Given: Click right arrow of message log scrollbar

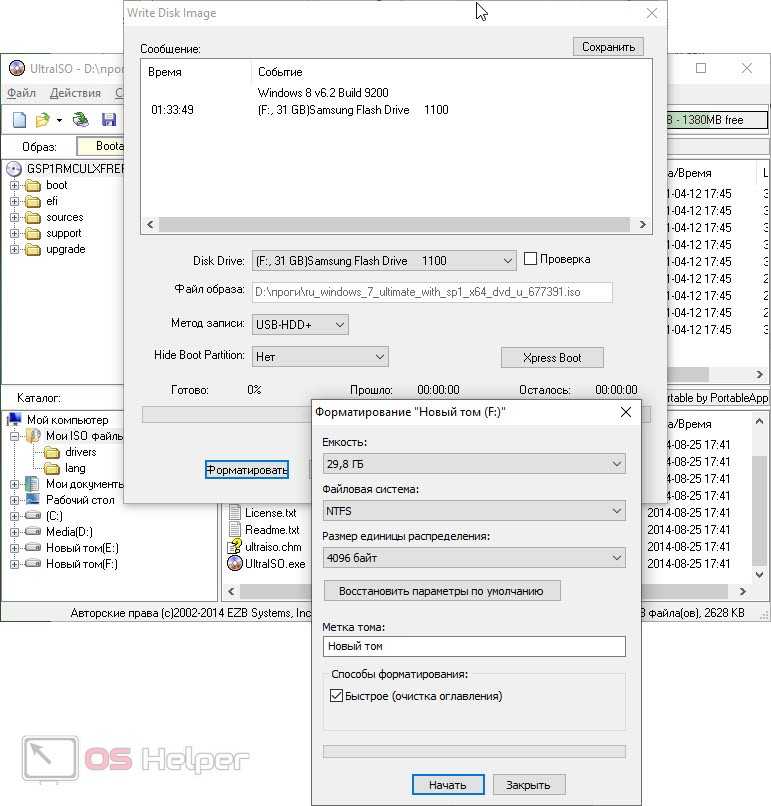Looking at the screenshot, I should click(x=642, y=225).
